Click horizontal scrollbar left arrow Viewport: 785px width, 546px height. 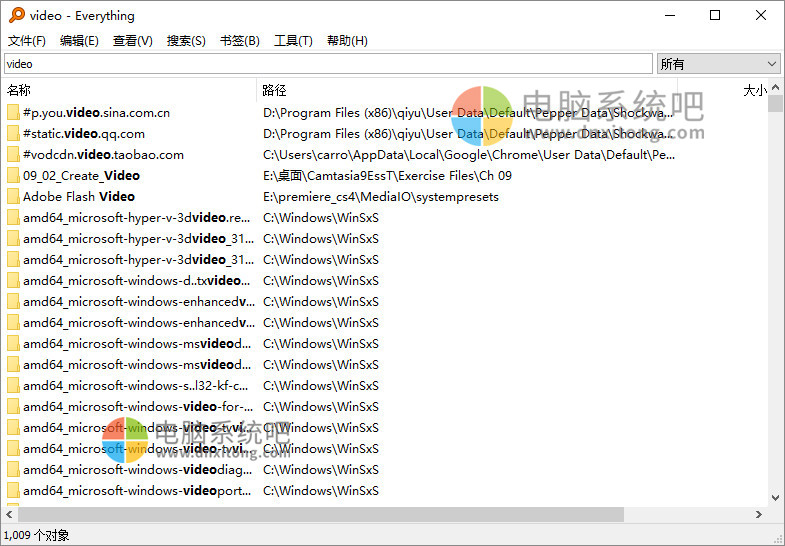pos(9,514)
